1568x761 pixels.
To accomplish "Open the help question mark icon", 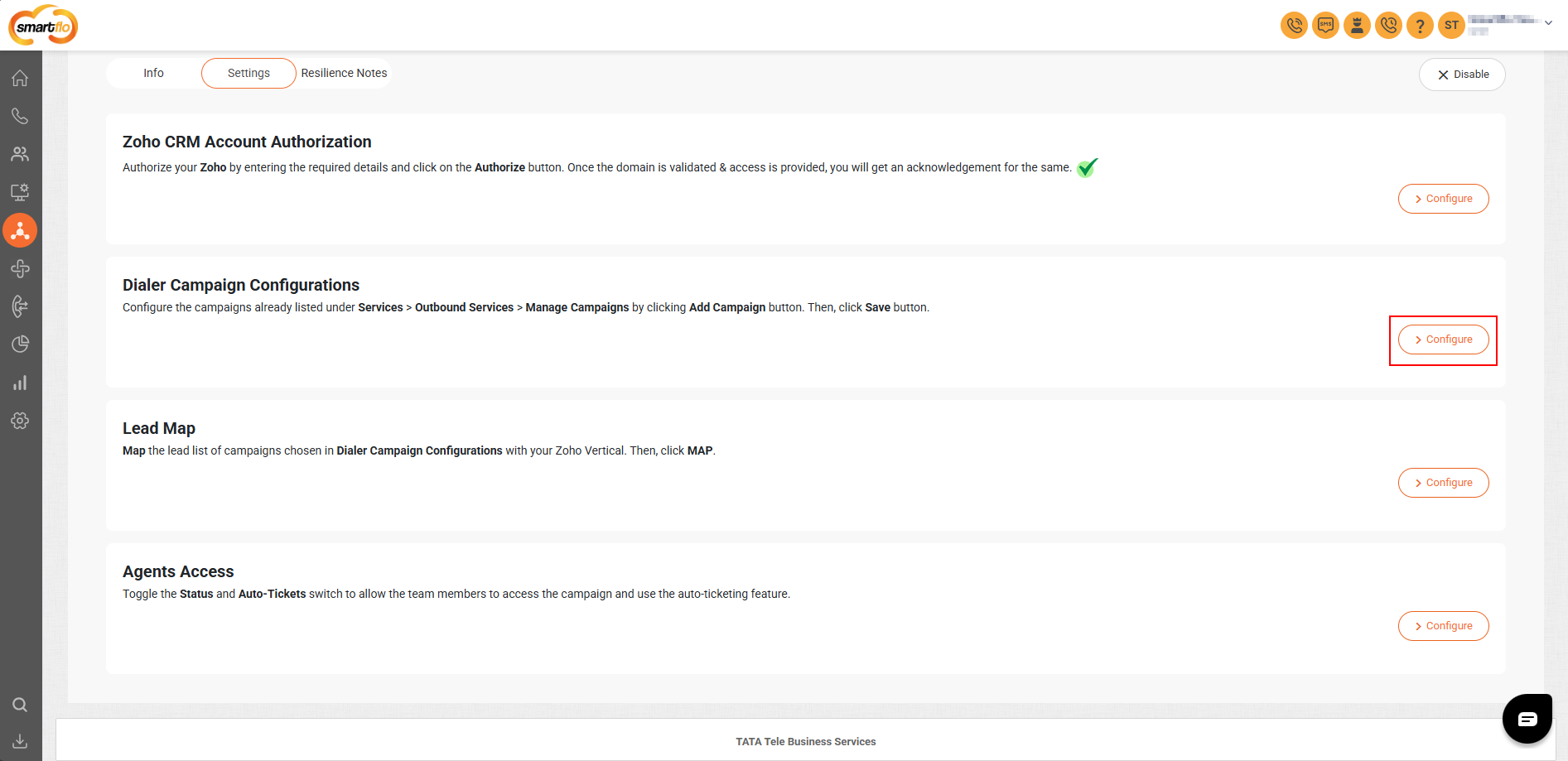I will tap(1420, 26).
